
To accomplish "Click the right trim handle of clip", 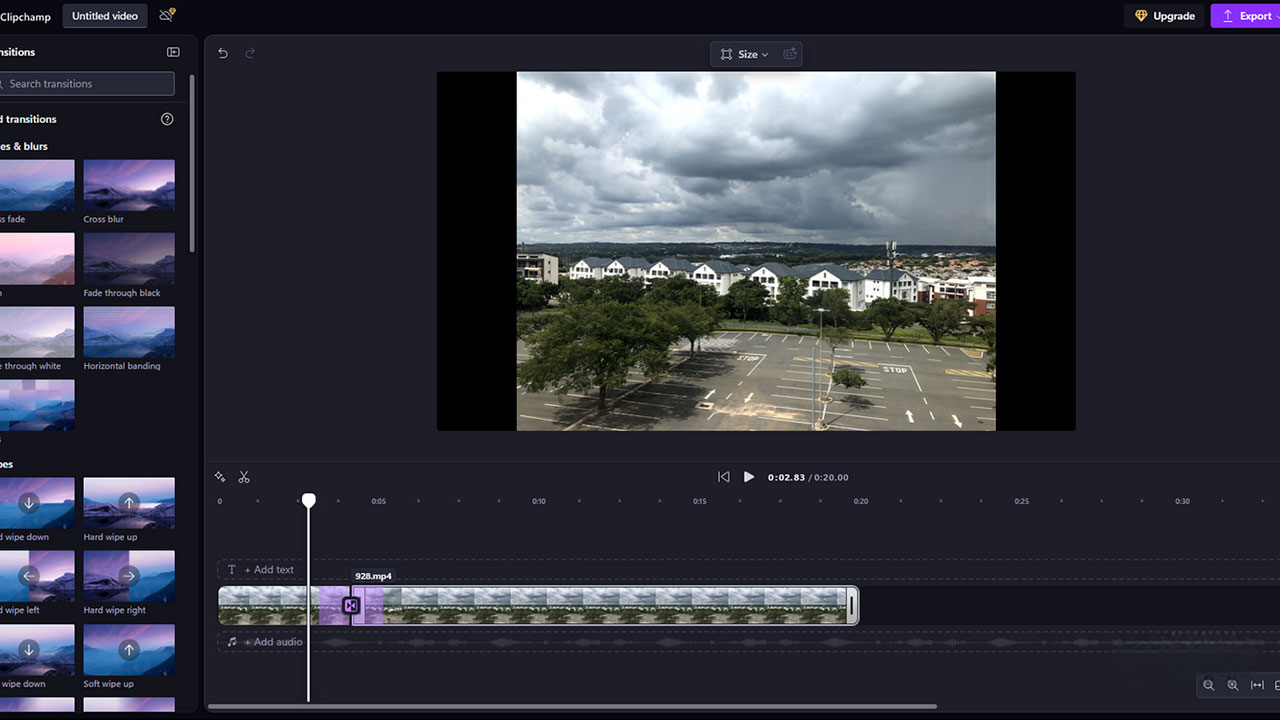I will click(852, 606).
